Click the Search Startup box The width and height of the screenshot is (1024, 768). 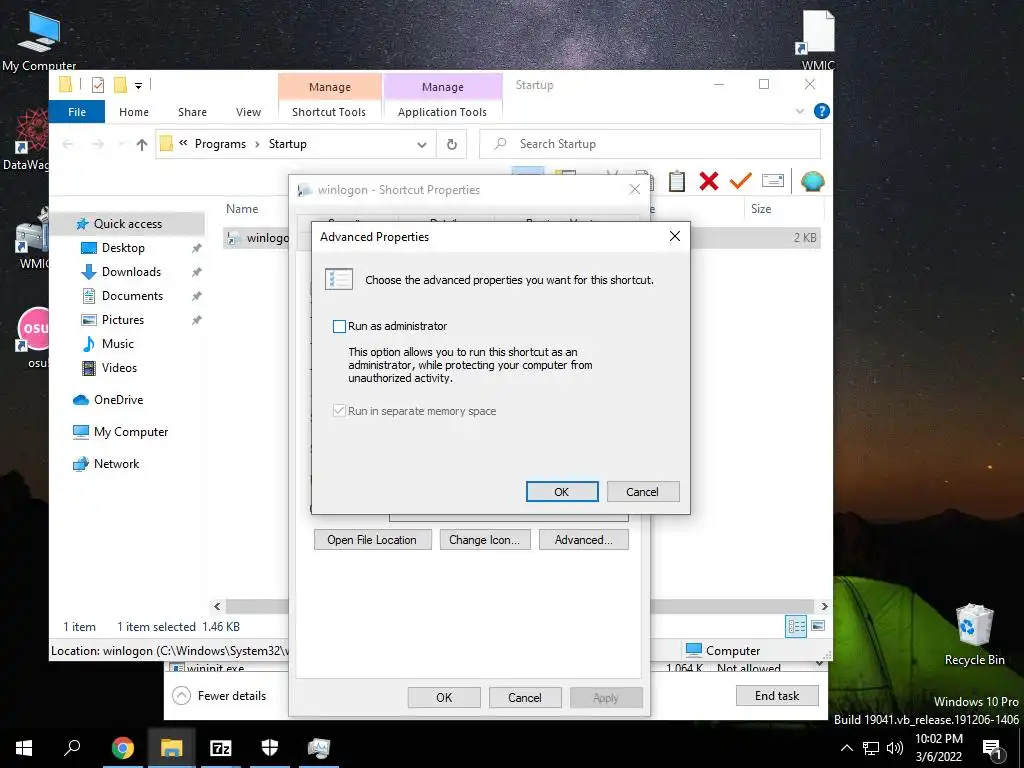(650, 144)
